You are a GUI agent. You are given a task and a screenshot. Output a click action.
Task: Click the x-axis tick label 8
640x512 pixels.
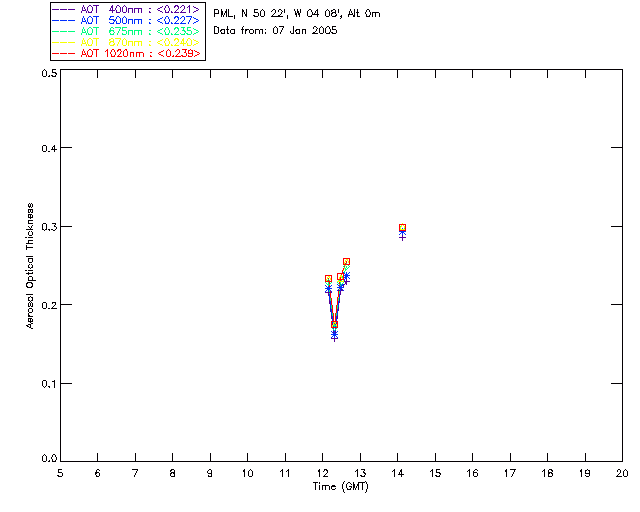pyautogui.click(x=173, y=473)
